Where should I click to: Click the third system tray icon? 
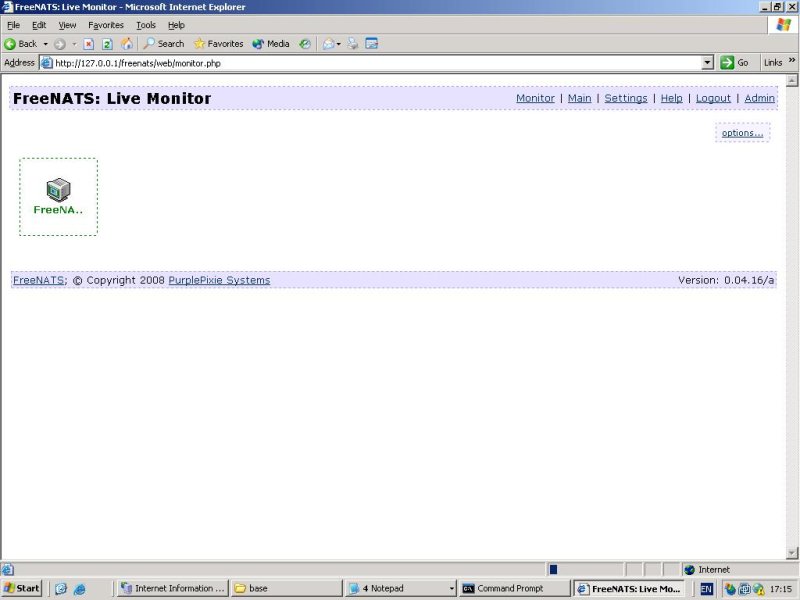coord(758,589)
